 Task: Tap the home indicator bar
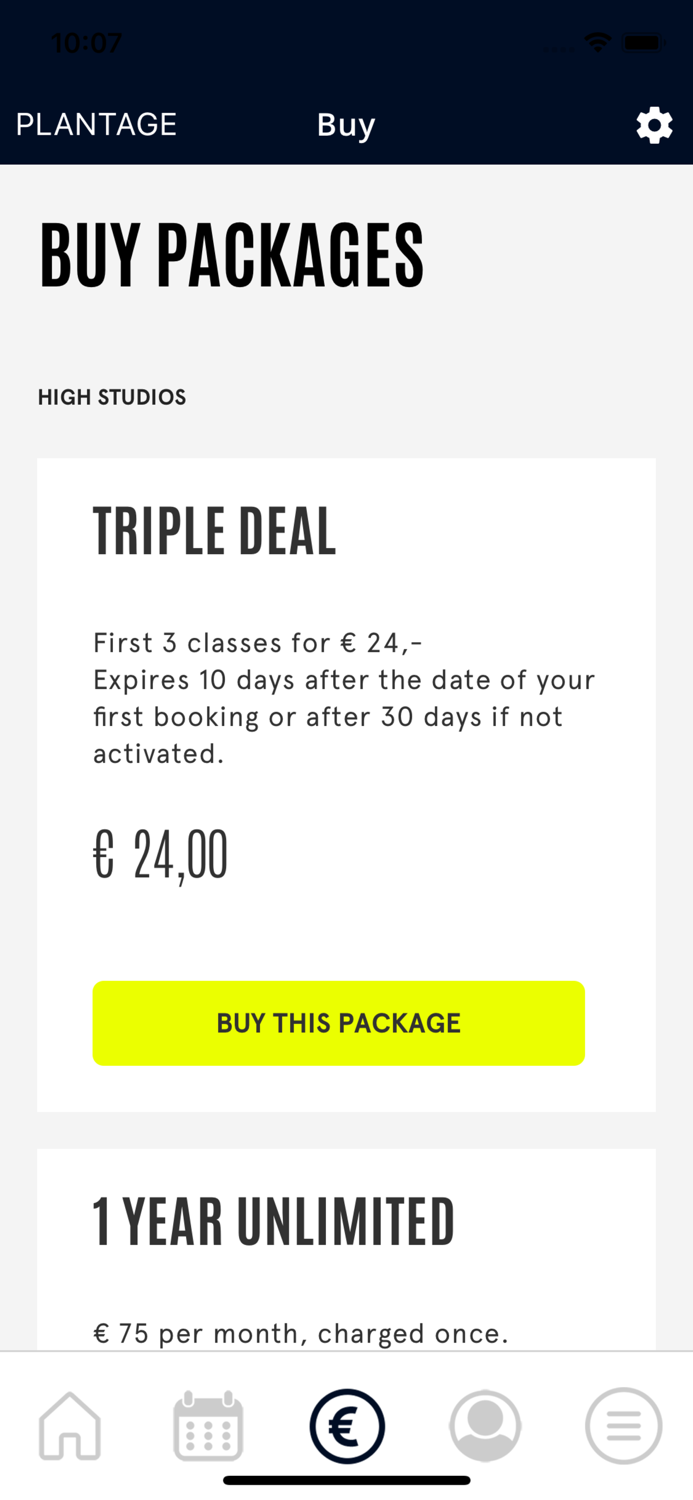click(347, 1481)
